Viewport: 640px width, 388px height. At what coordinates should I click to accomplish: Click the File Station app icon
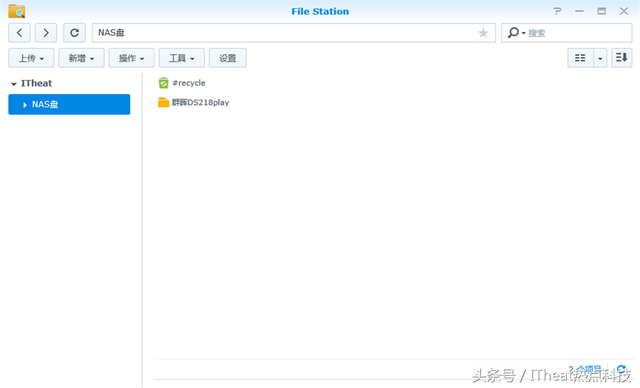[17, 11]
